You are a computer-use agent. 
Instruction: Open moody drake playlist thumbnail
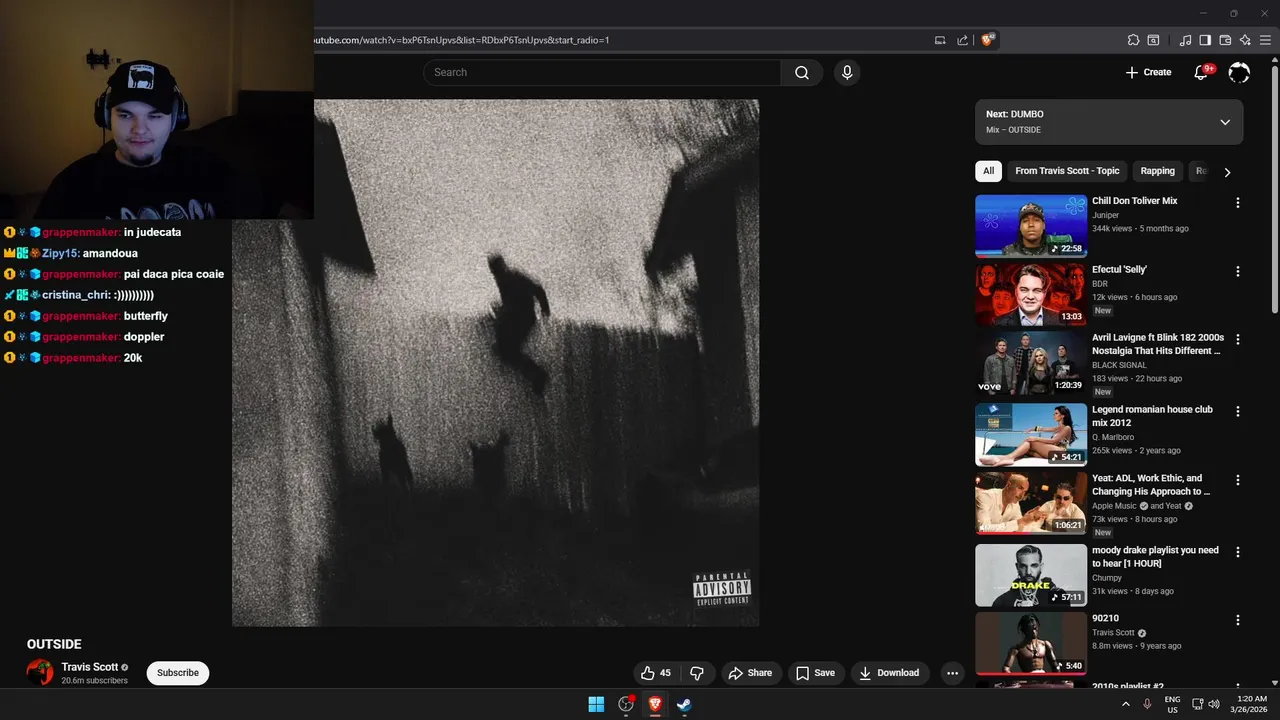(1031, 575)
